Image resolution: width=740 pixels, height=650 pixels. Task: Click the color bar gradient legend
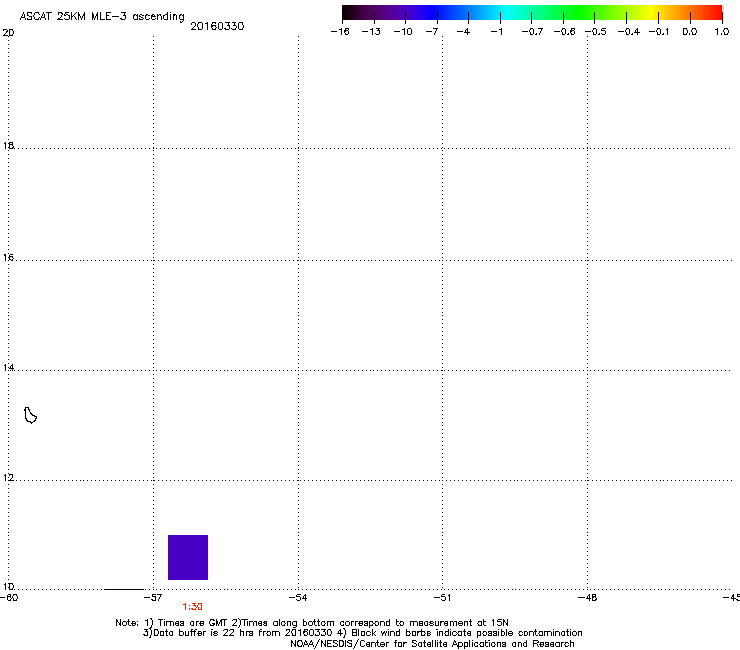pyautogui.click(x=532, y=13)
